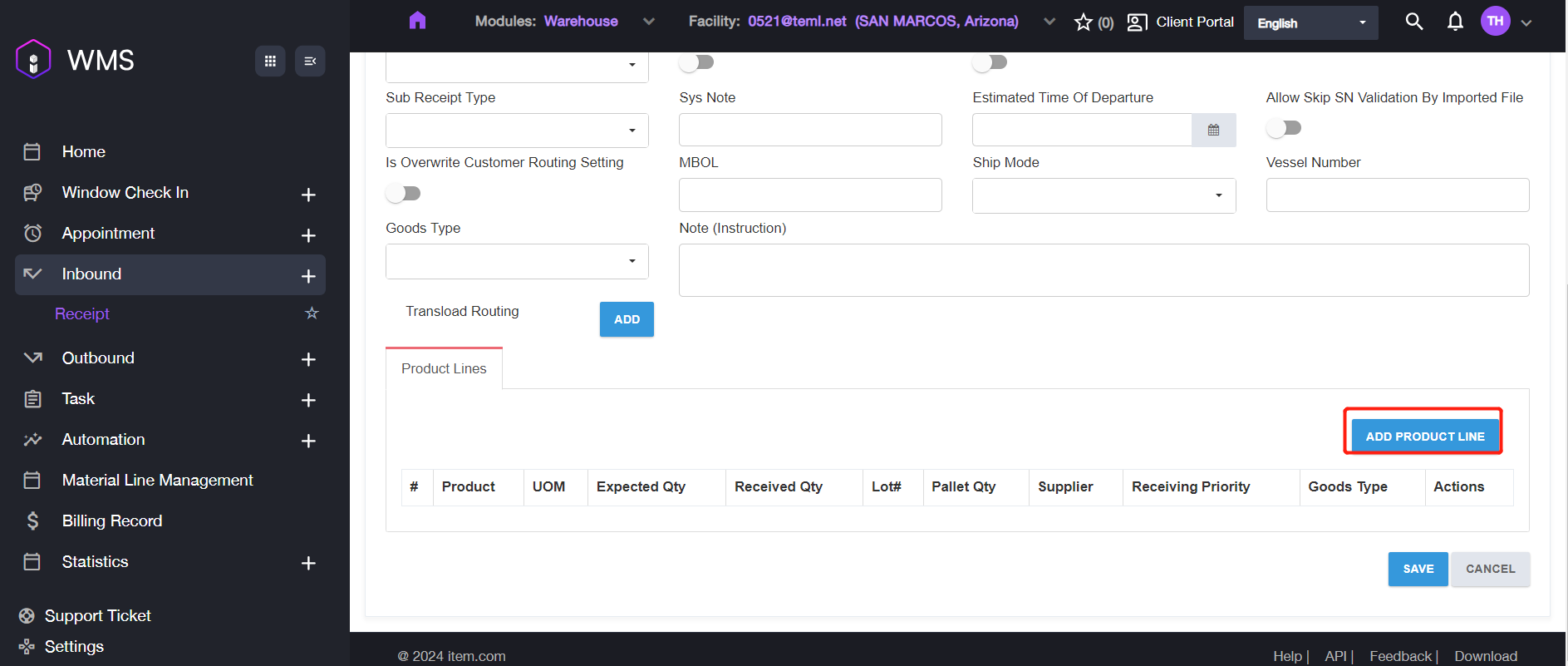Viewport: 1568px width, 666px height.
Task: Select the Product Lines tab
Action: [444, 368]
